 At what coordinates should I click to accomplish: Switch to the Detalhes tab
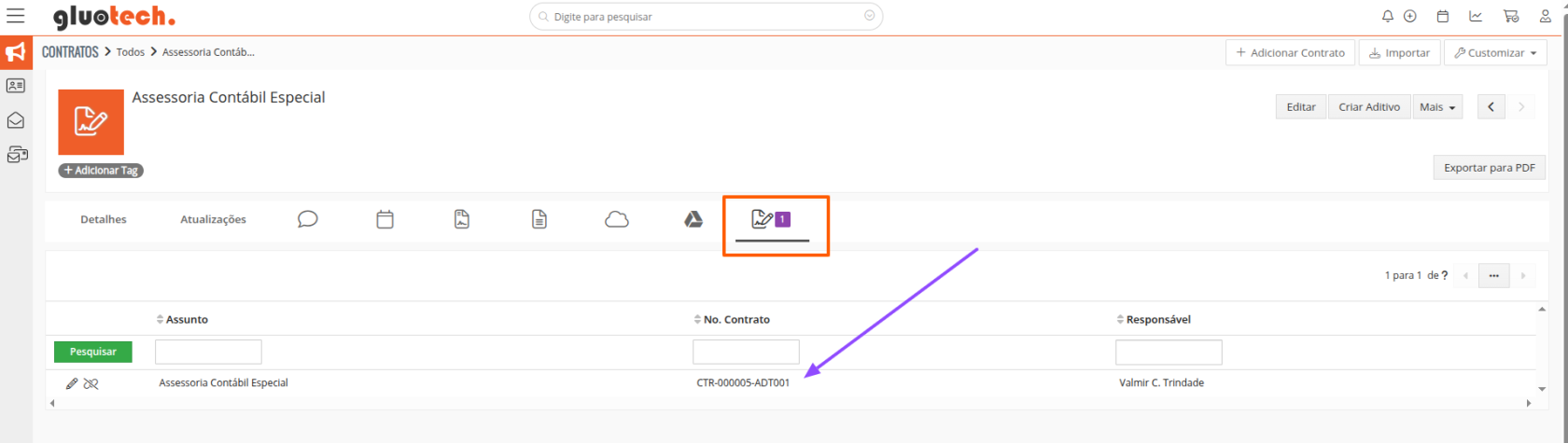coord(104,220)
